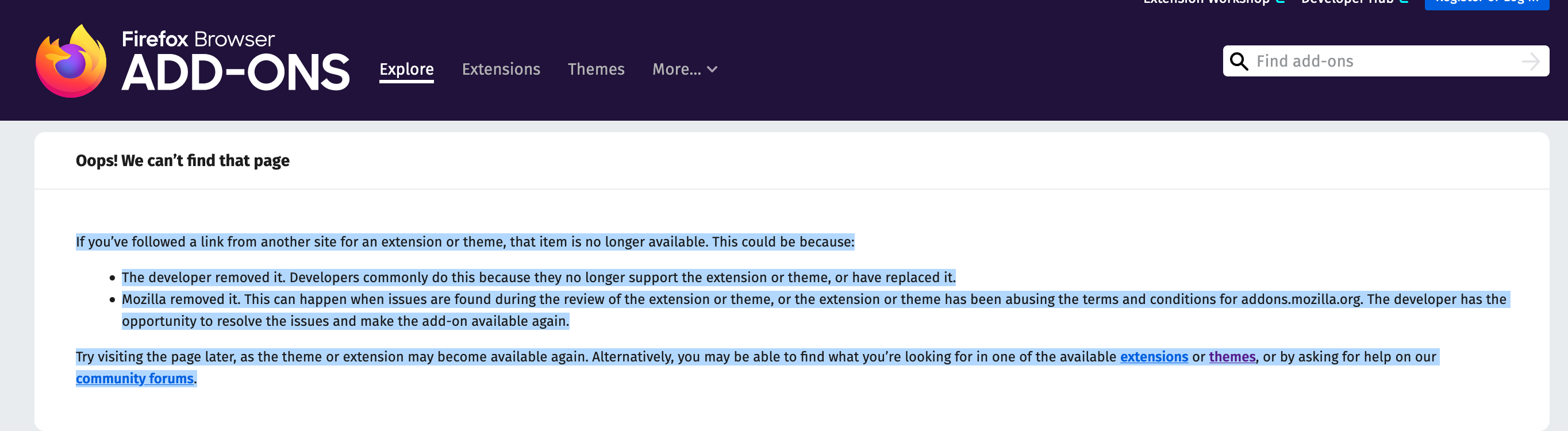This screenshot has width=1568, height=431.
Task: Open the community forums link
Action: click(x=135, y=378)
